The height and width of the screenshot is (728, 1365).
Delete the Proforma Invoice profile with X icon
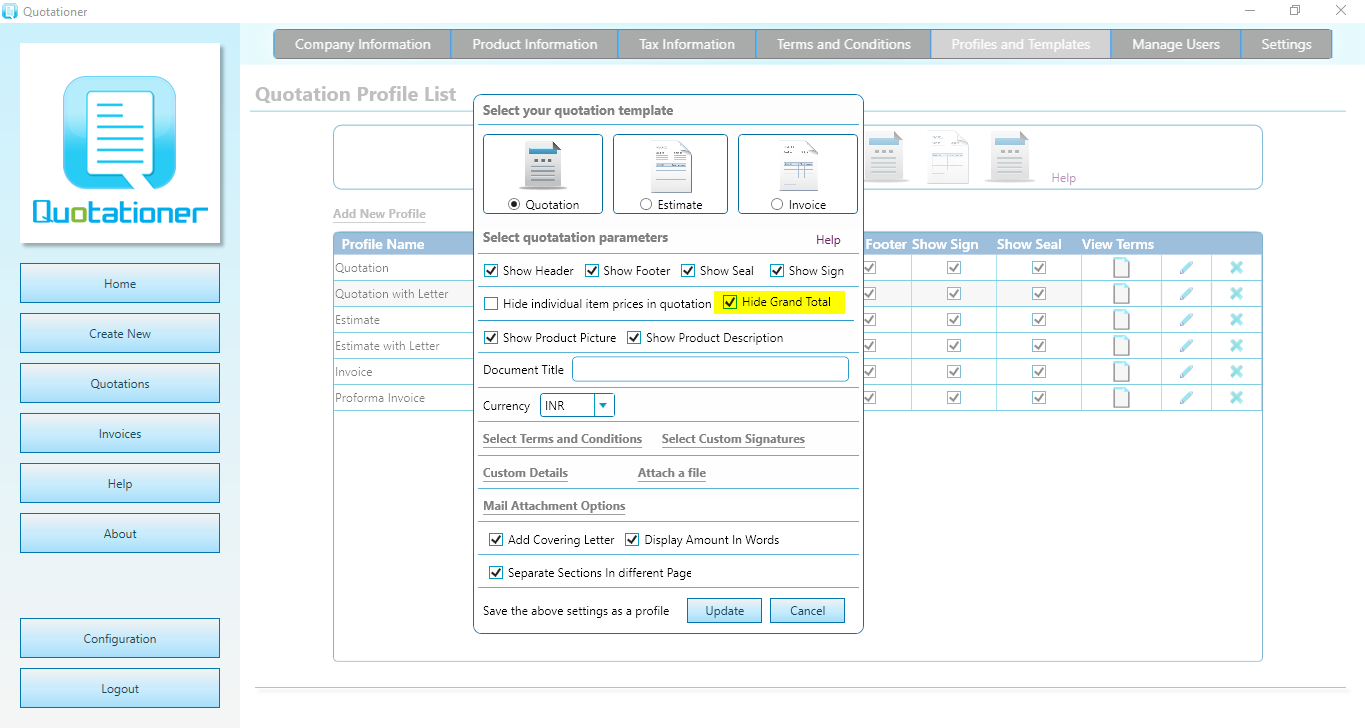point(1236,397)
